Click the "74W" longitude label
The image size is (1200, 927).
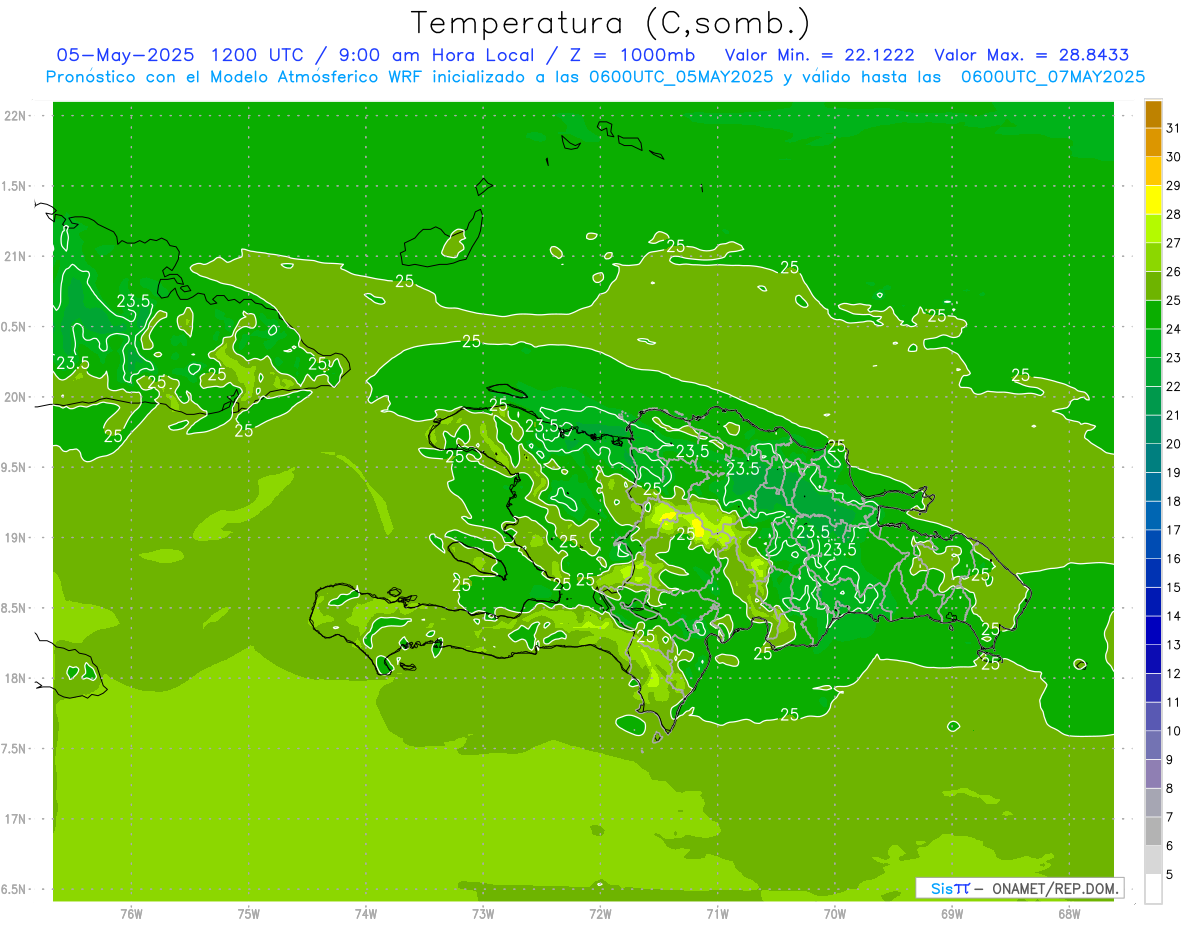pos(366,914)
